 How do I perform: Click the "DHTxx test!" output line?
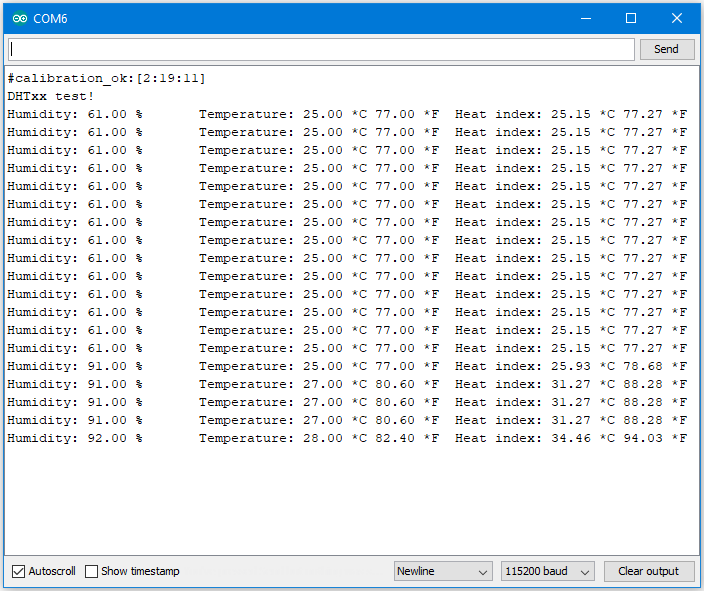(x=51, y=96)
